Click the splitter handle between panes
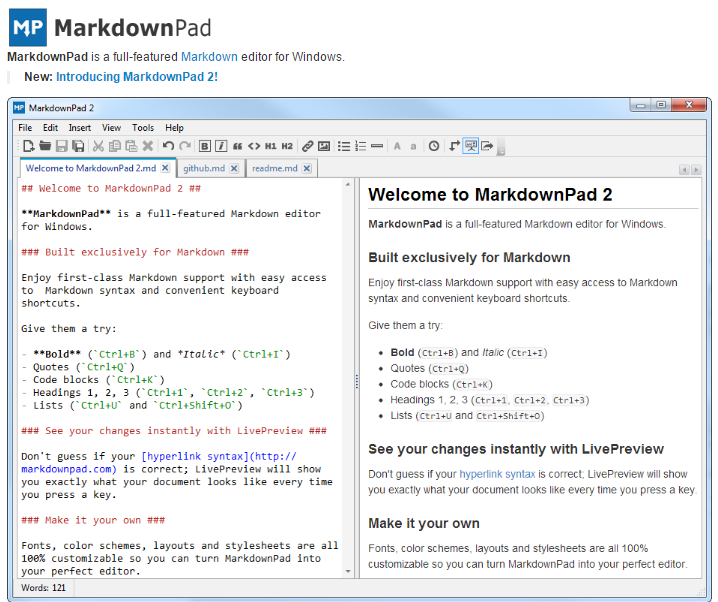This screenshot has width=718, height=602. click(357, 381)
